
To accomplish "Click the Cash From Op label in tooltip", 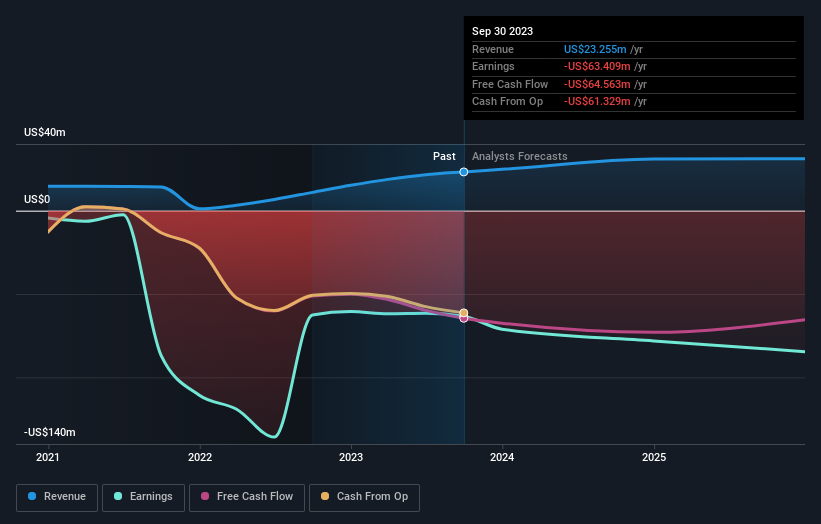I will [x=507, y=102].
